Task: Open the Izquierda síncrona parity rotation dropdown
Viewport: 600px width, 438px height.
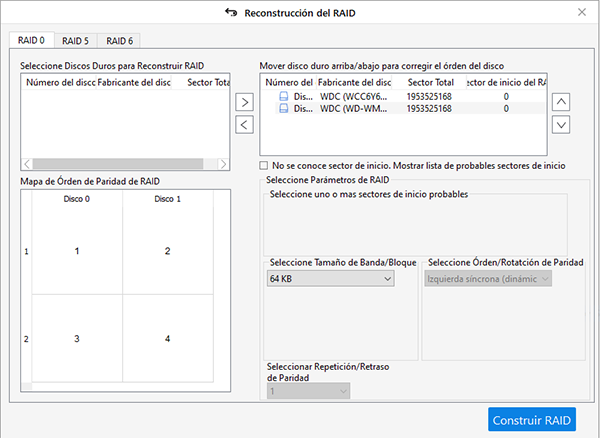Action: [488, 279]
